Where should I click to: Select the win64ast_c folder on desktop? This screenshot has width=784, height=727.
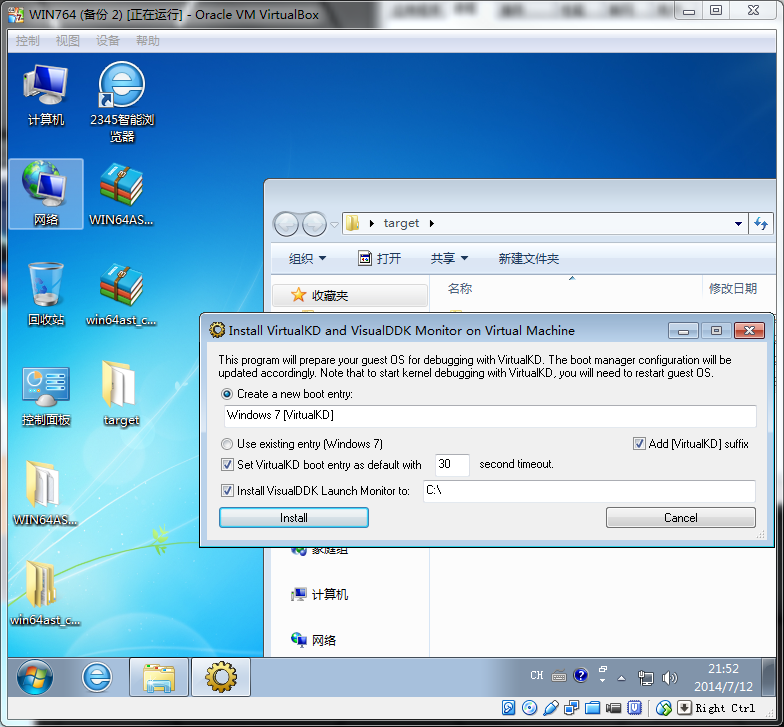[46, 593]
